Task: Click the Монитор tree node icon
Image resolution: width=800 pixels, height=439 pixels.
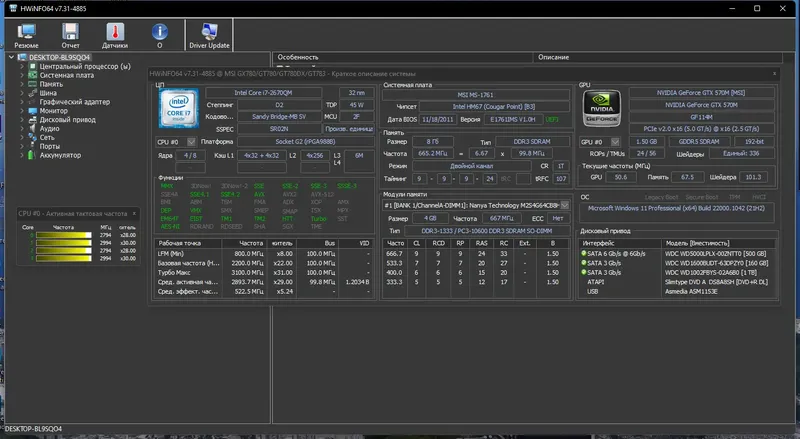Action: coord(33,111)
